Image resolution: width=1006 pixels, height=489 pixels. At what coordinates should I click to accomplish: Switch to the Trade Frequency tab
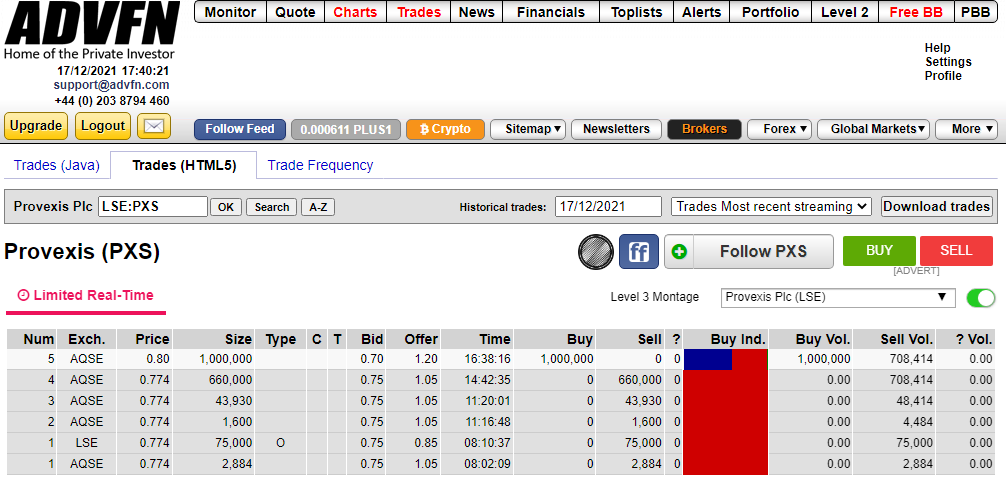[320, 166]
